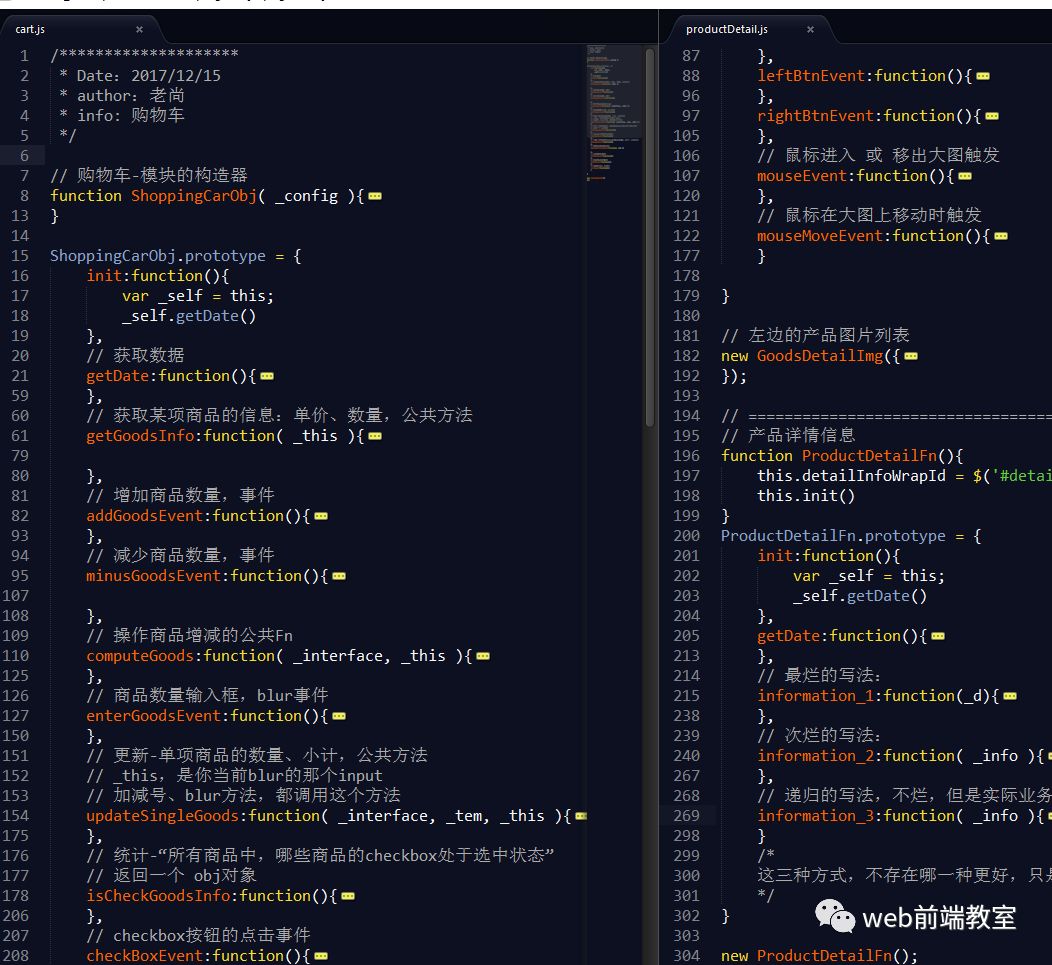Expand folded GoodsDetailImg constructor arguments
Image resolution: width=1052 pixels, height=965 pixels.
(x=910, y=356)
